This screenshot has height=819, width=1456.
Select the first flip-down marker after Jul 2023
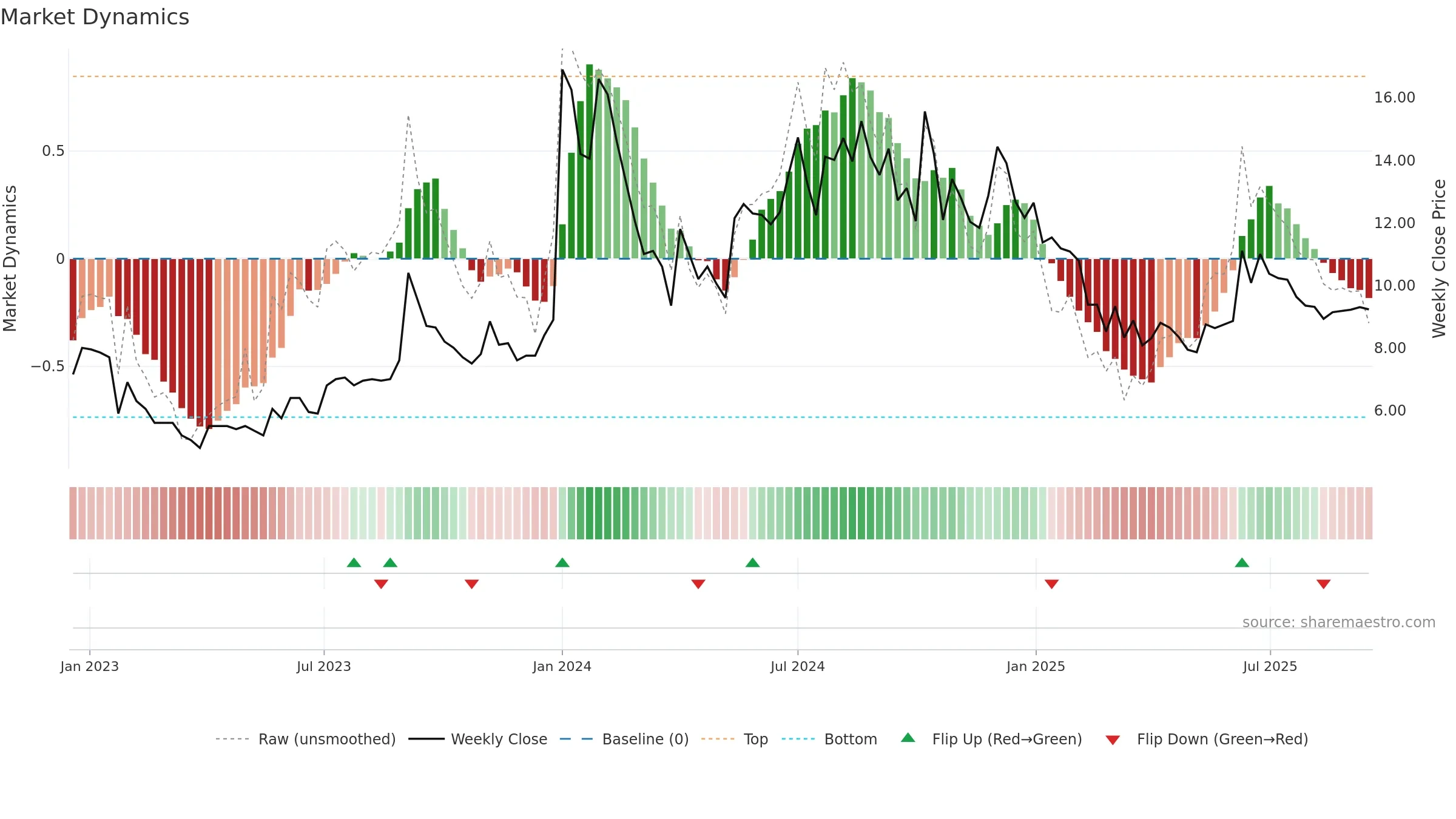pos(381,584)
